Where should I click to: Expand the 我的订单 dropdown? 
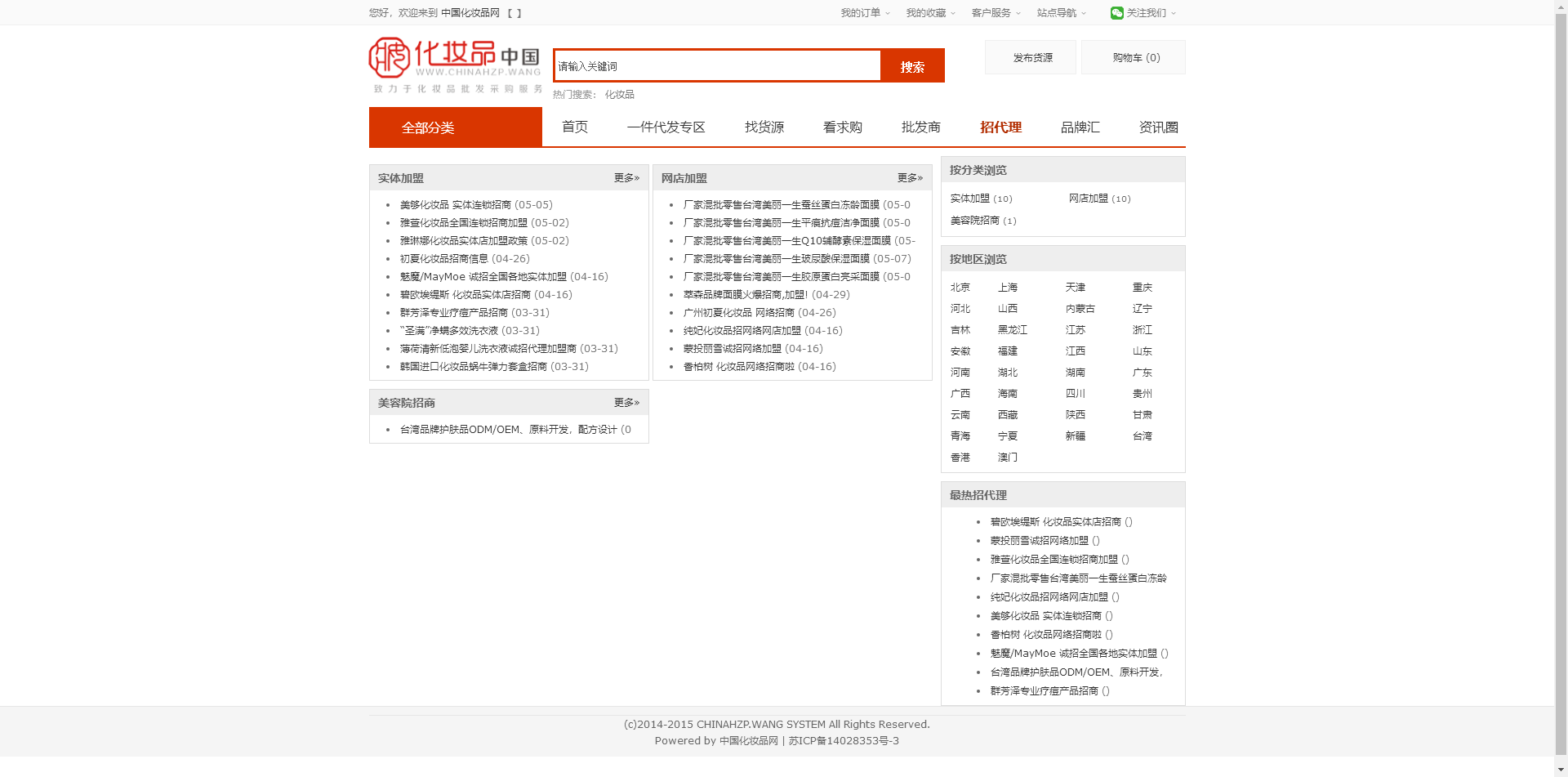865,13
